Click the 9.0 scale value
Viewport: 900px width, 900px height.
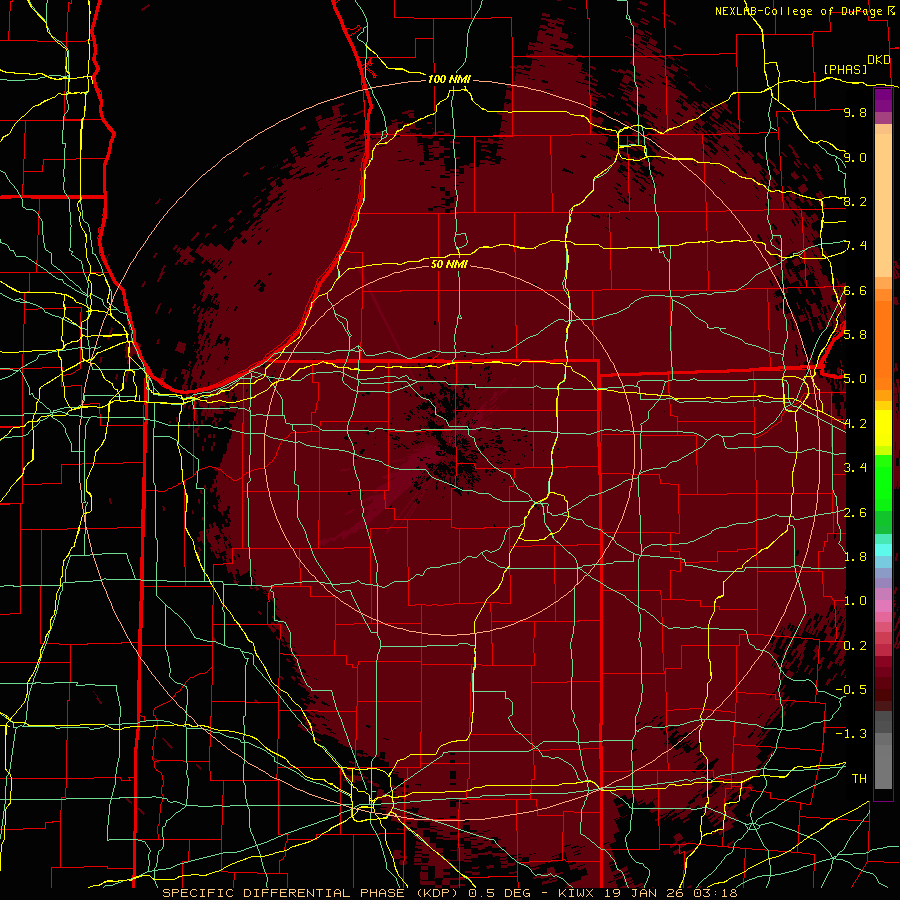[x=855, y=157]
